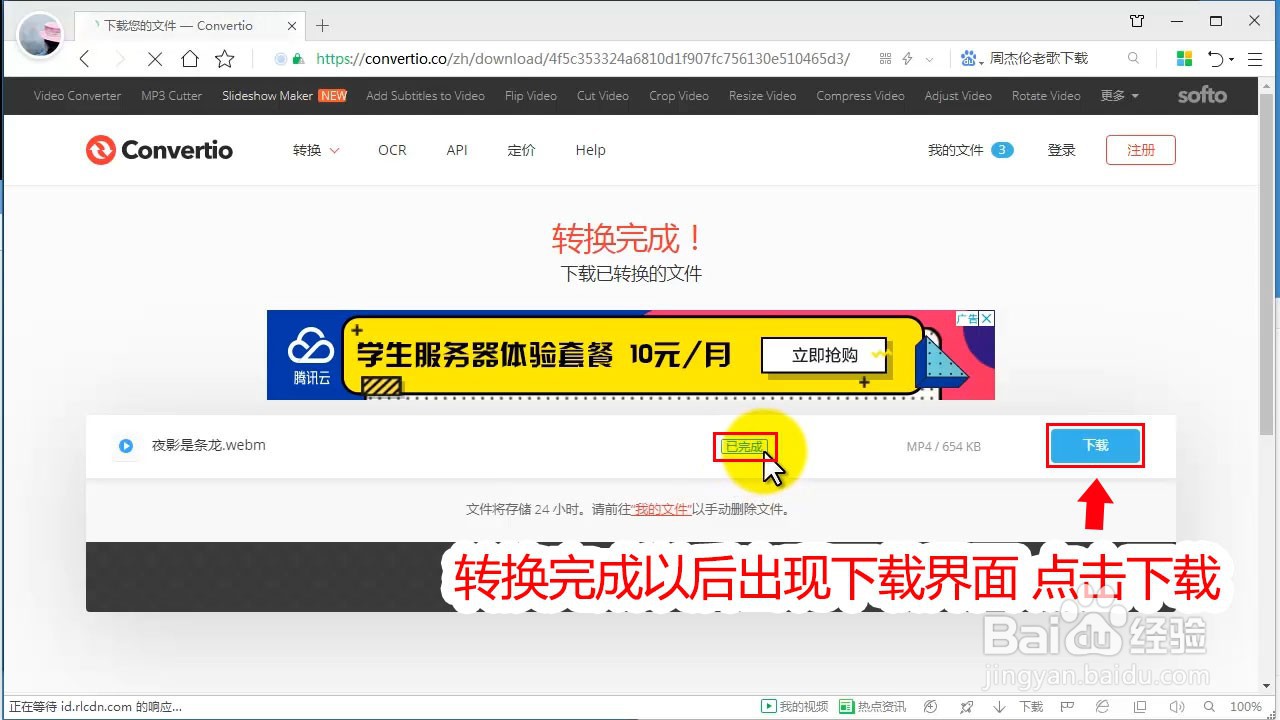Screen dimensions: 1280x720
Task: Click the 已完成 status label
Action: (x=744, y=447)
